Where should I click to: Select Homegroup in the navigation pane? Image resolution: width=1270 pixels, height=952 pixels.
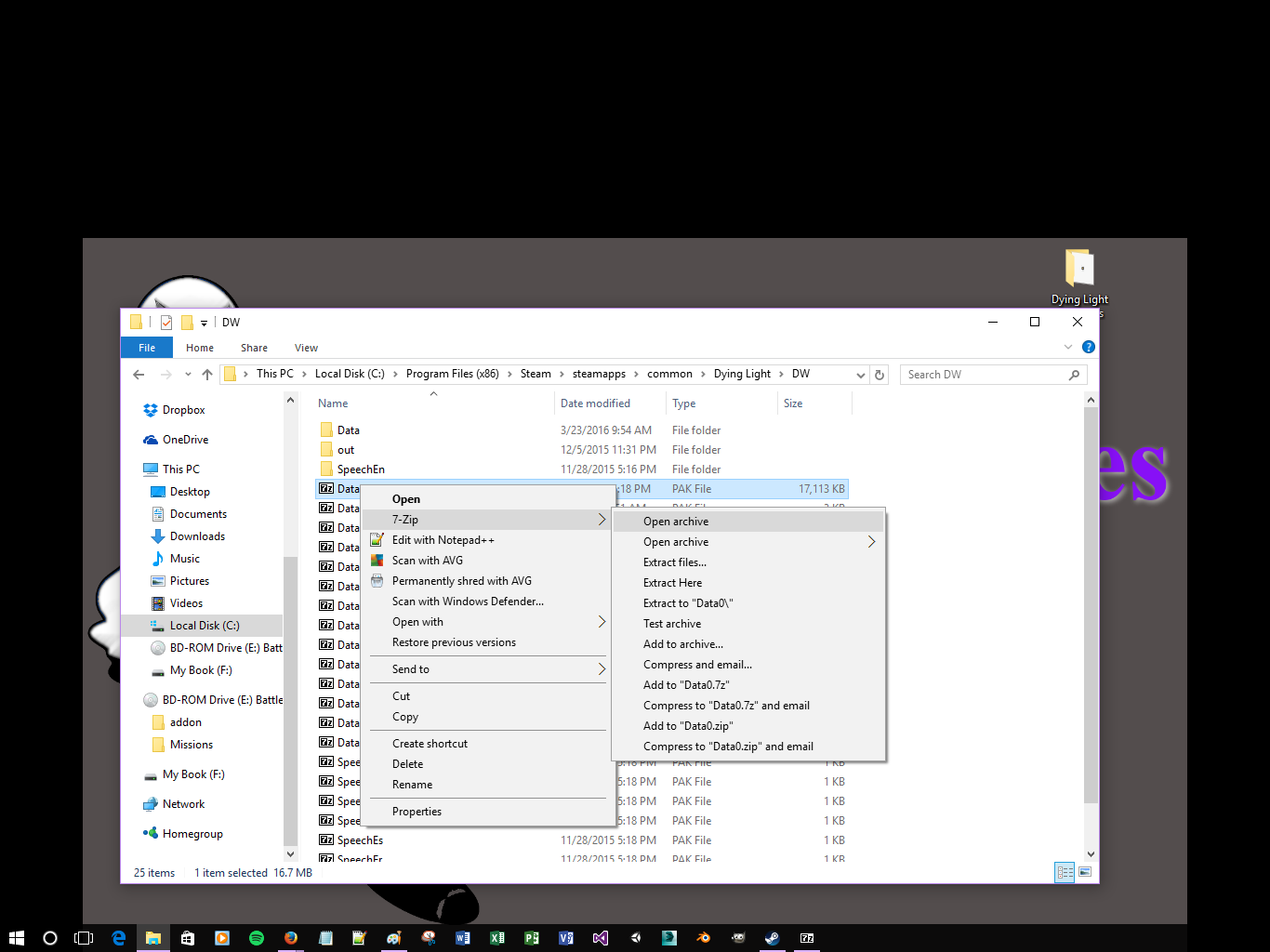pos(183,834)
